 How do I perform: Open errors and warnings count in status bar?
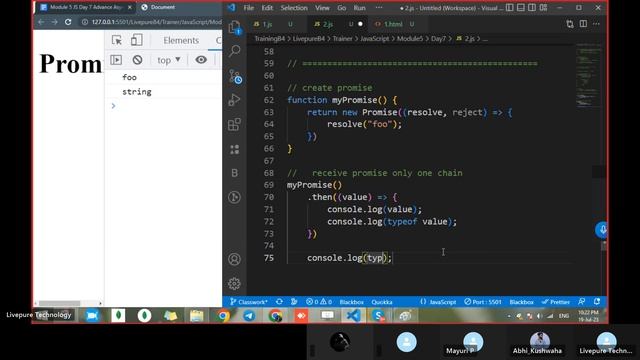[319, 302]
